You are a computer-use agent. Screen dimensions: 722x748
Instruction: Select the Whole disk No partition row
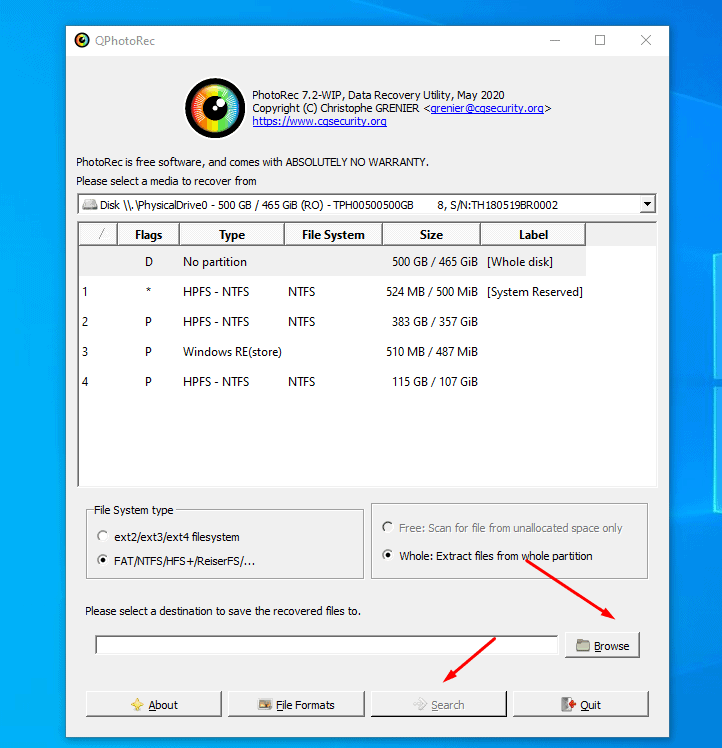(332, 262)
